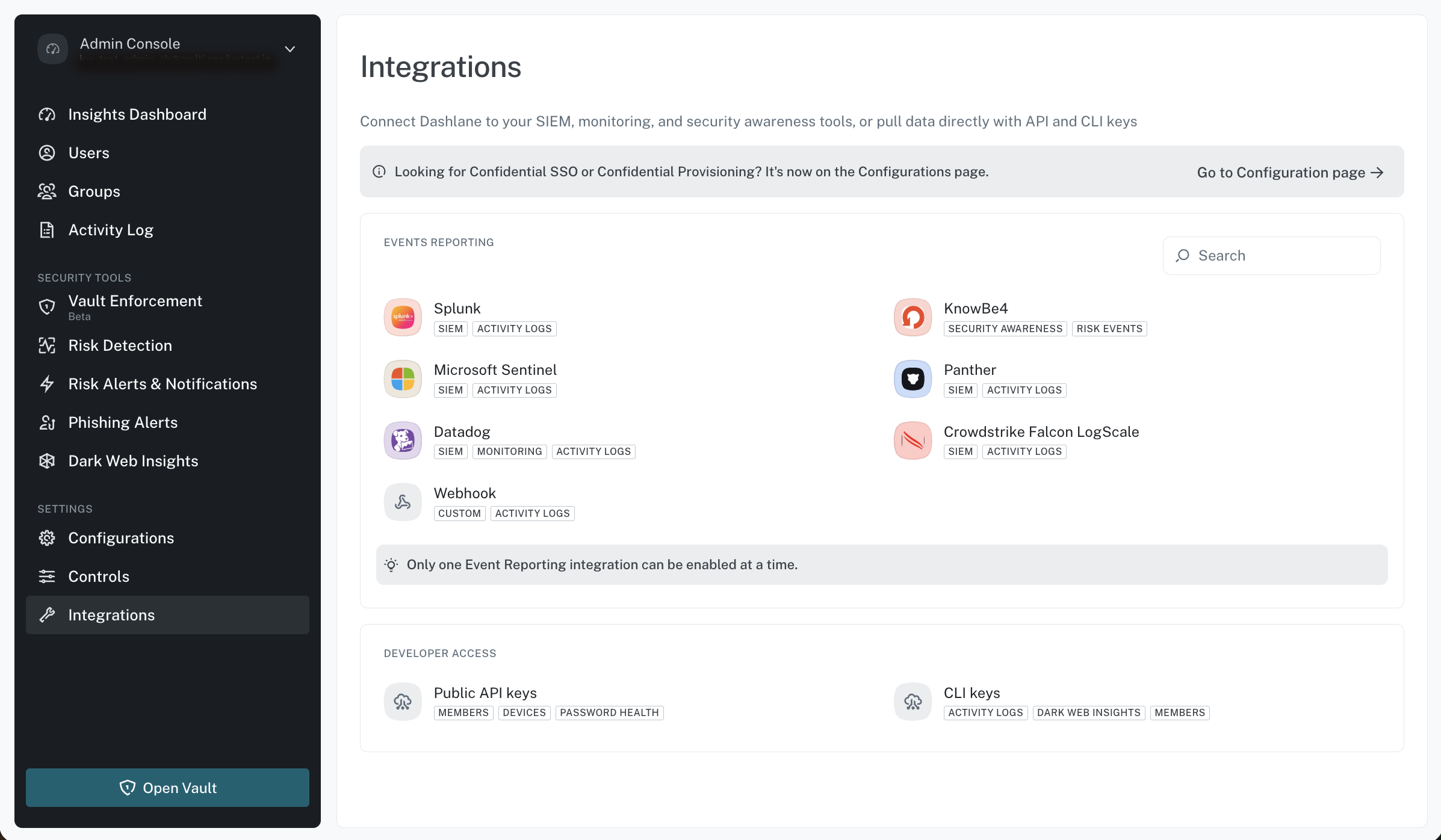
Task: Open the Panther integration by name
Action: [x=970, y=370]
